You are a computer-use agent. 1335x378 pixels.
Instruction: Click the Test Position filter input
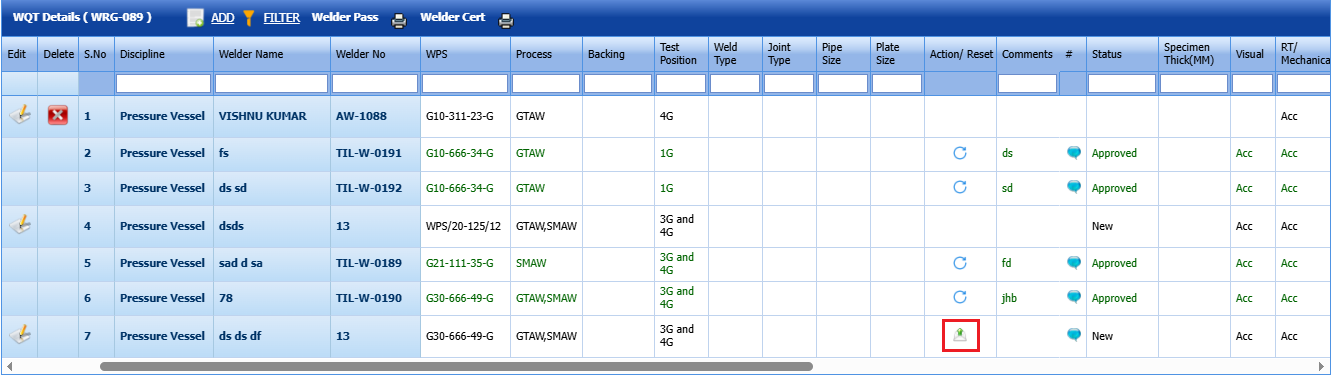coord(681,84)
